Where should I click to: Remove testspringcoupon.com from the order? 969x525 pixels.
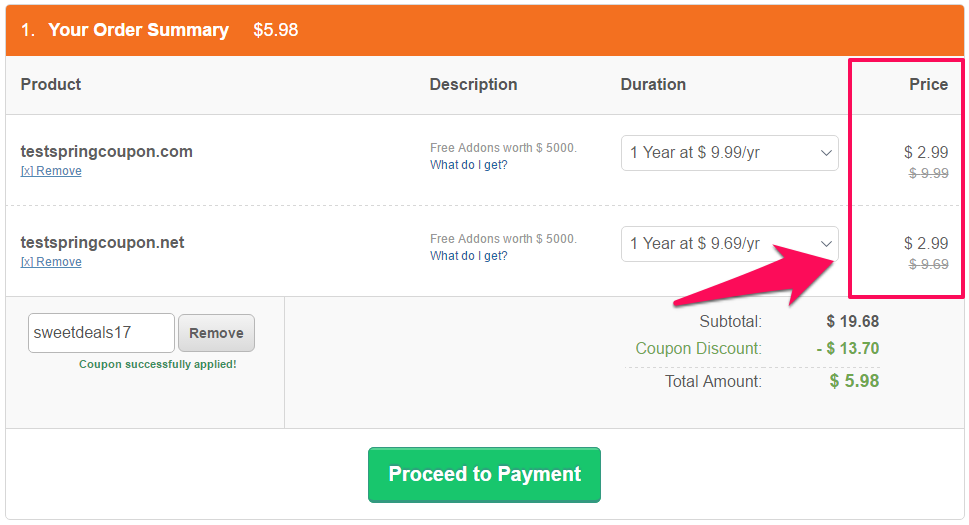(51, 171)
